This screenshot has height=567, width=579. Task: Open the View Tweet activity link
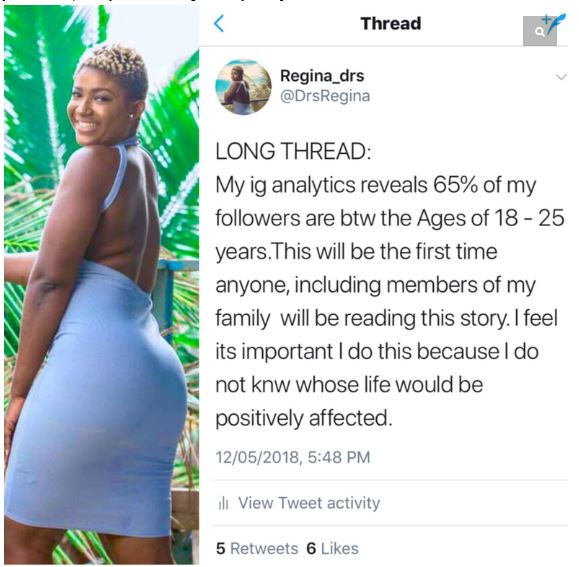click(309, 503)
